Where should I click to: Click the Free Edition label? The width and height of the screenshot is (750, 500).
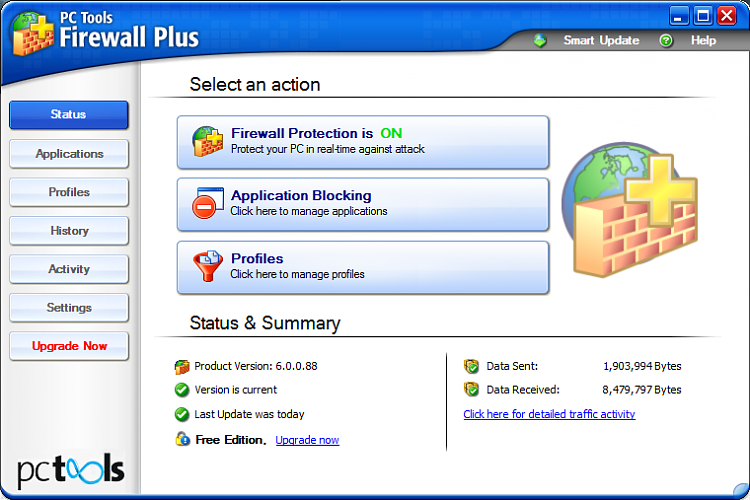point(231,440)
